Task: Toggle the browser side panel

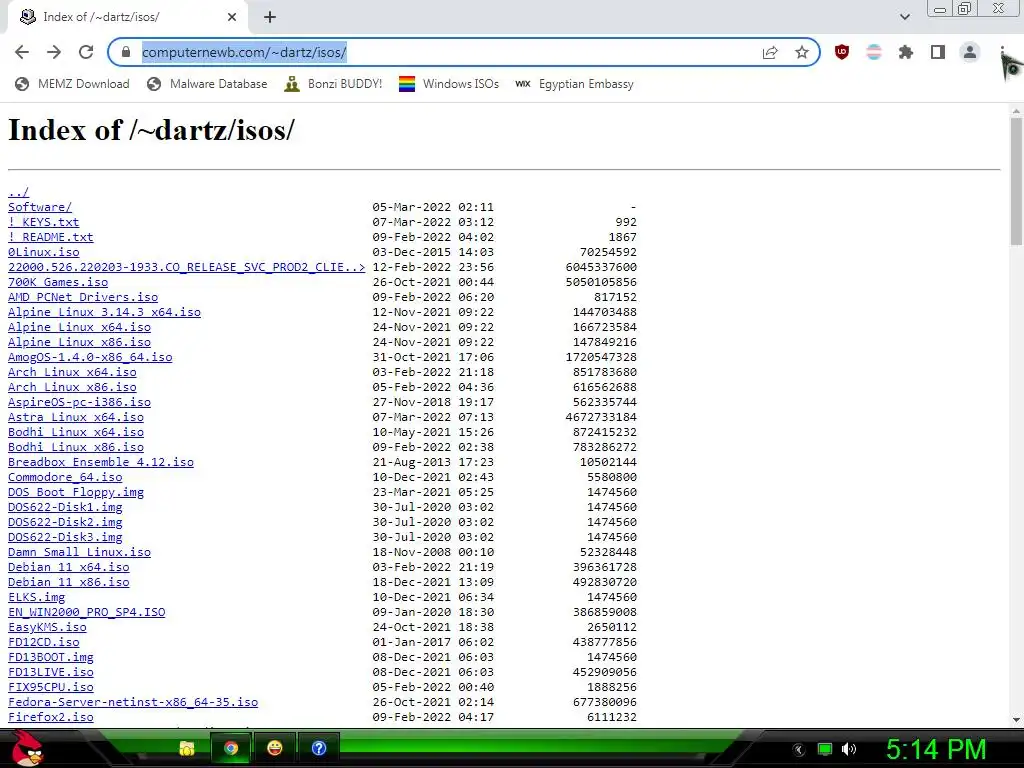Action: click(x=938, y=52)
